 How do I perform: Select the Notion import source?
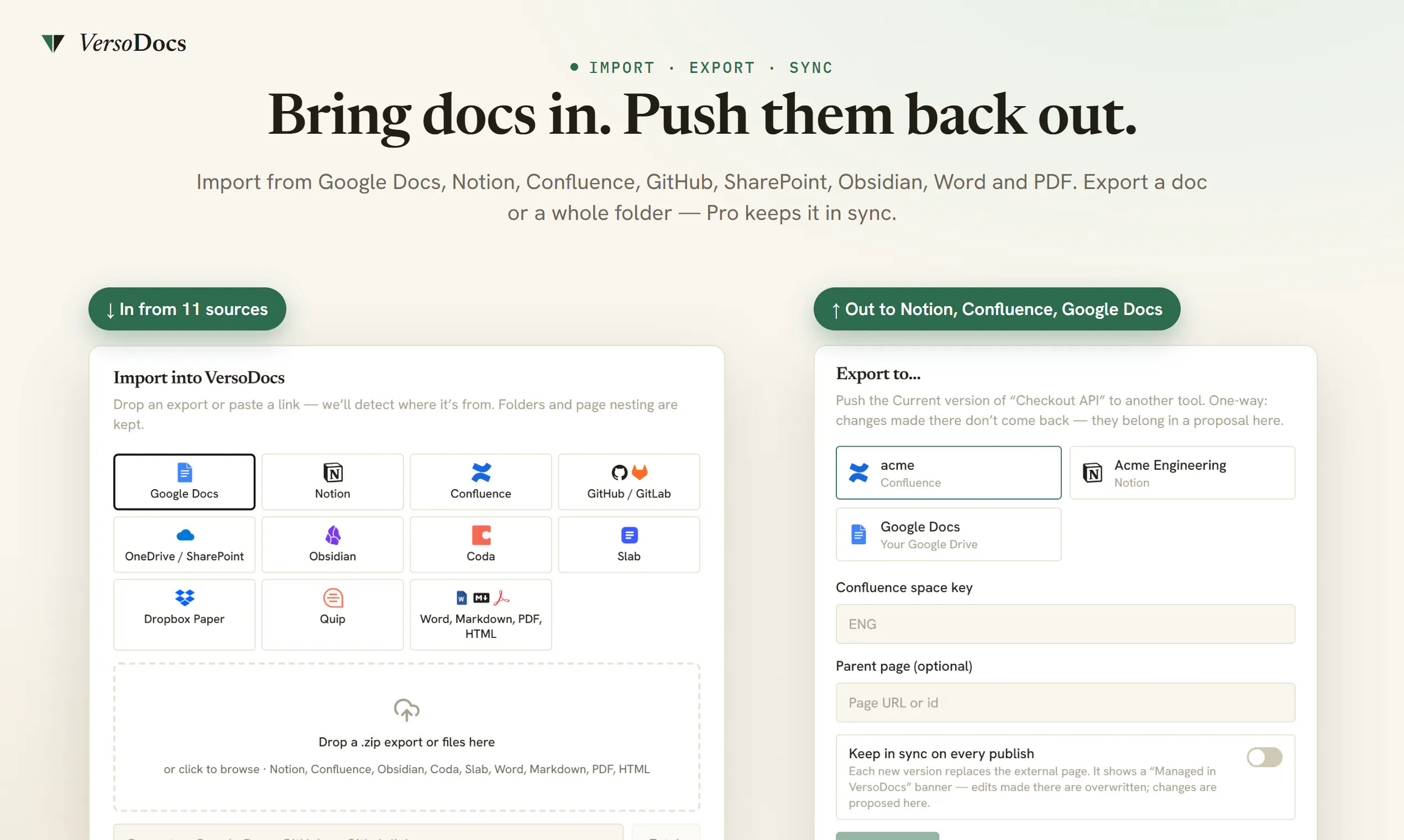[x=332, y=482]
